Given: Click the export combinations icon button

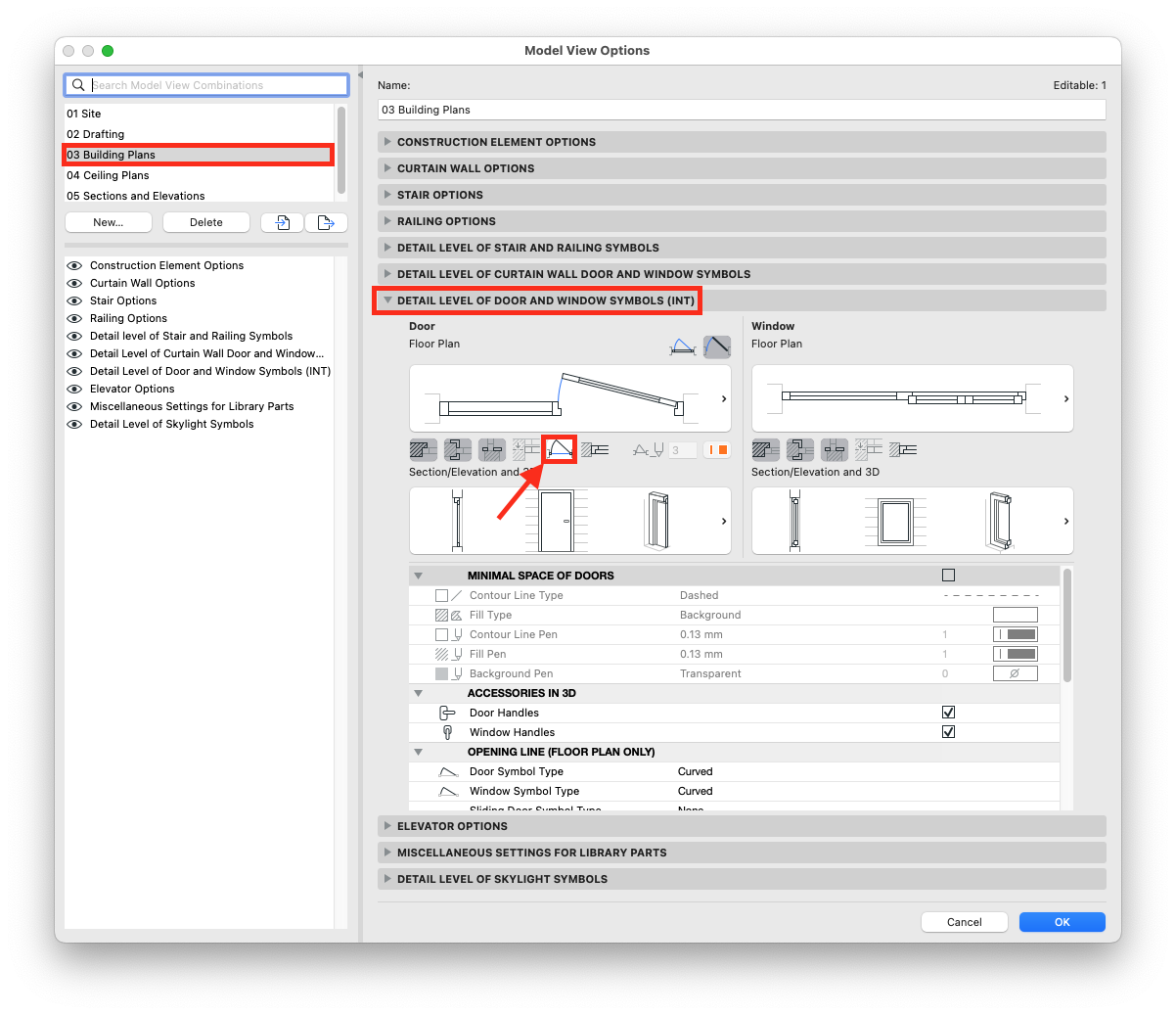Looking at the screenshot, I should [x=326, y=222].
